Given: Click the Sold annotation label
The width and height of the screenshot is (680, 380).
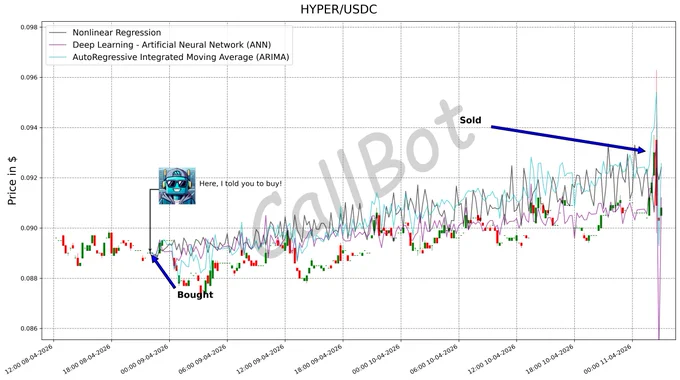Looking at the screenshot, I should [471, 120].
